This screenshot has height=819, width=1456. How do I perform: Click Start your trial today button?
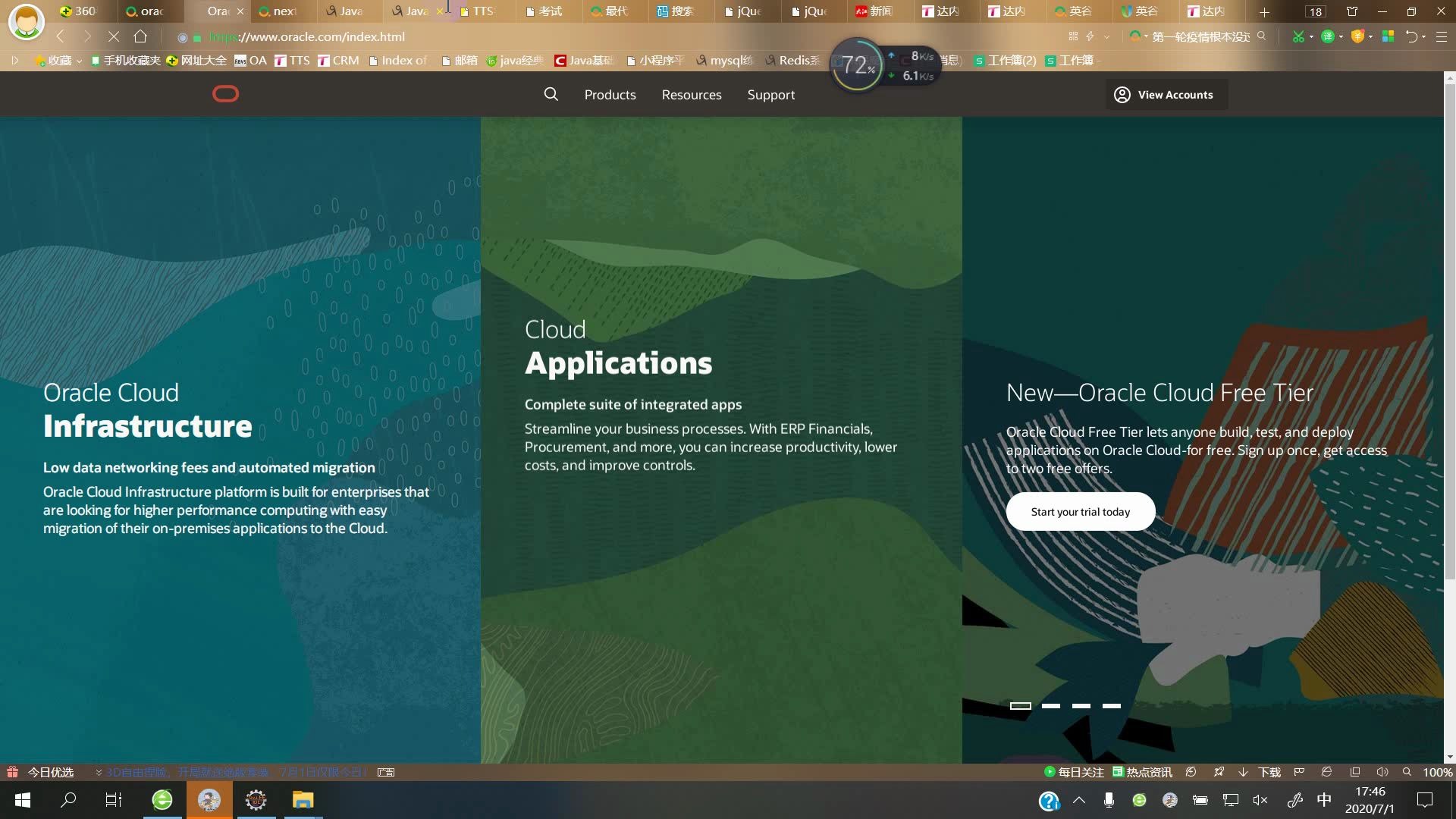click(x=1080, y=512)
